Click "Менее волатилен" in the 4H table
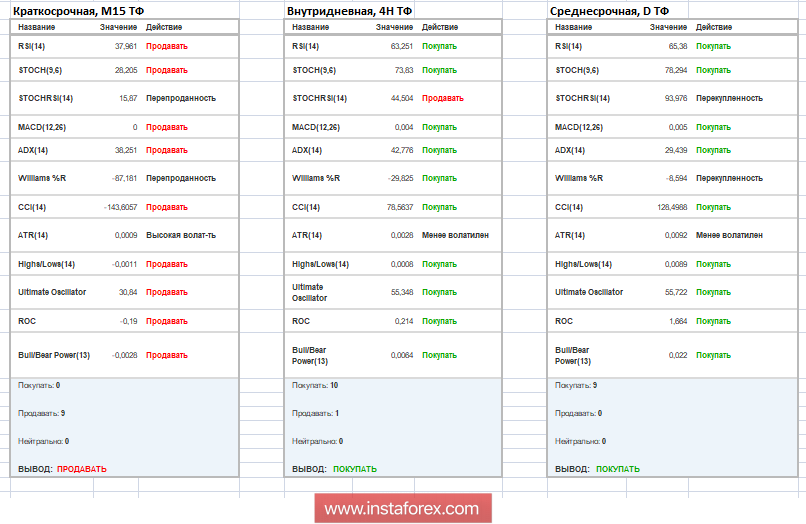The width and height of the screenshot is (806, 524). pos(455,236)
